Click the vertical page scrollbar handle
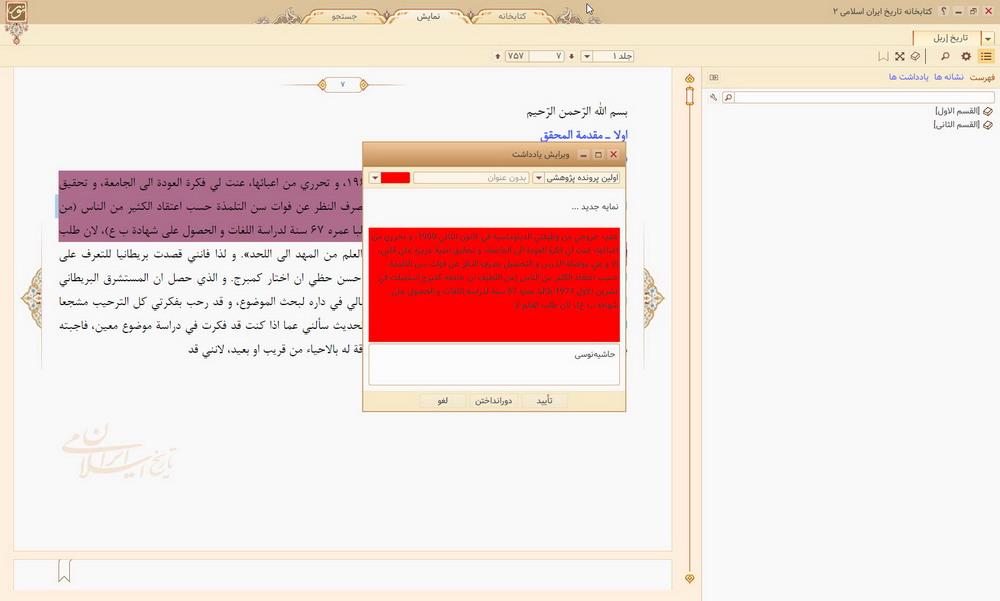The image size is (1000, 601). 689,96
